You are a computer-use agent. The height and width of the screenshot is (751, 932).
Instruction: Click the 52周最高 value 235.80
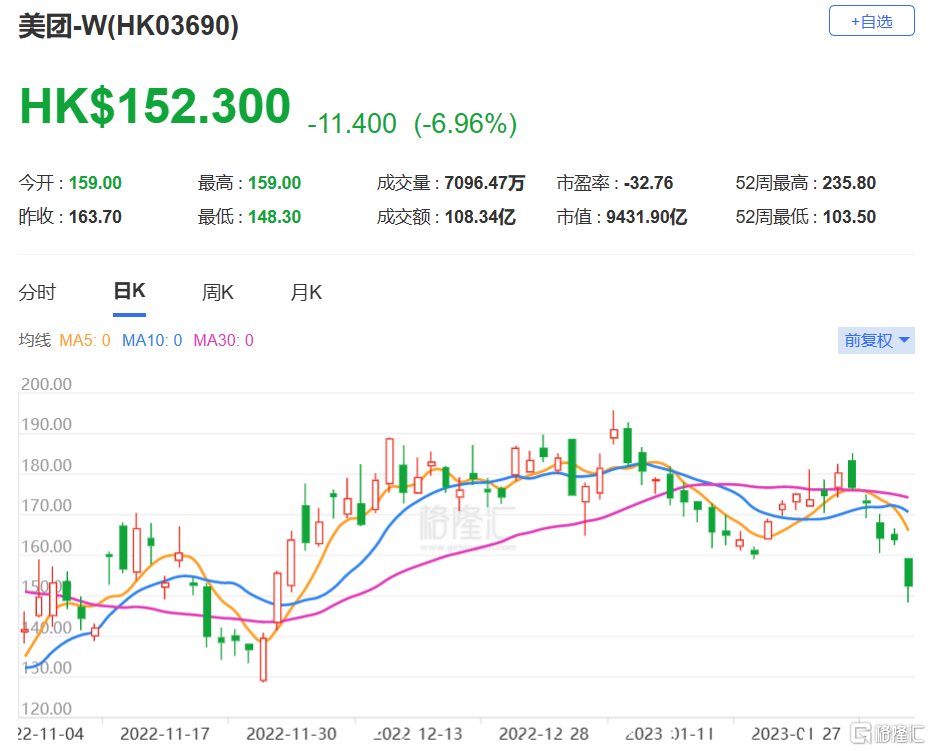point(849,183)
